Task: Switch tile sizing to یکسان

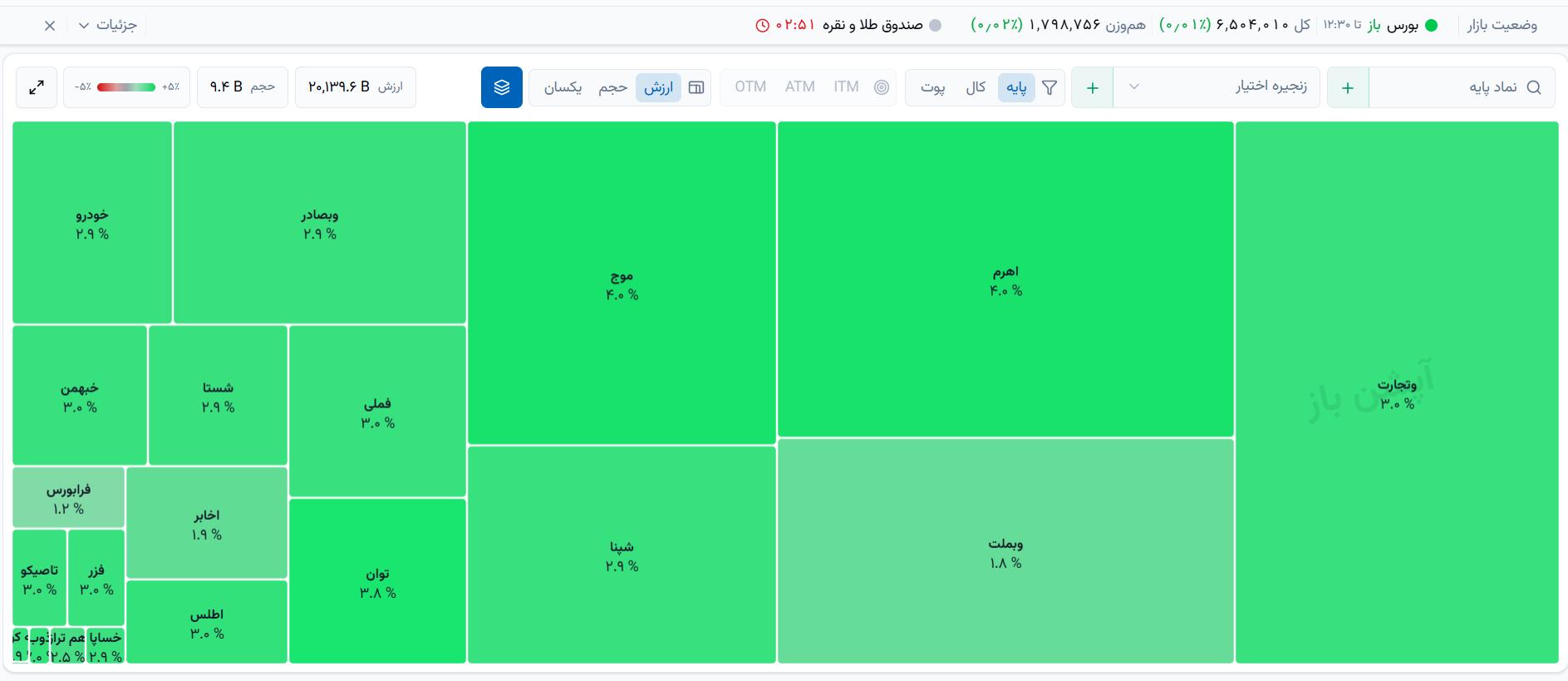Action: click(563, 87)
